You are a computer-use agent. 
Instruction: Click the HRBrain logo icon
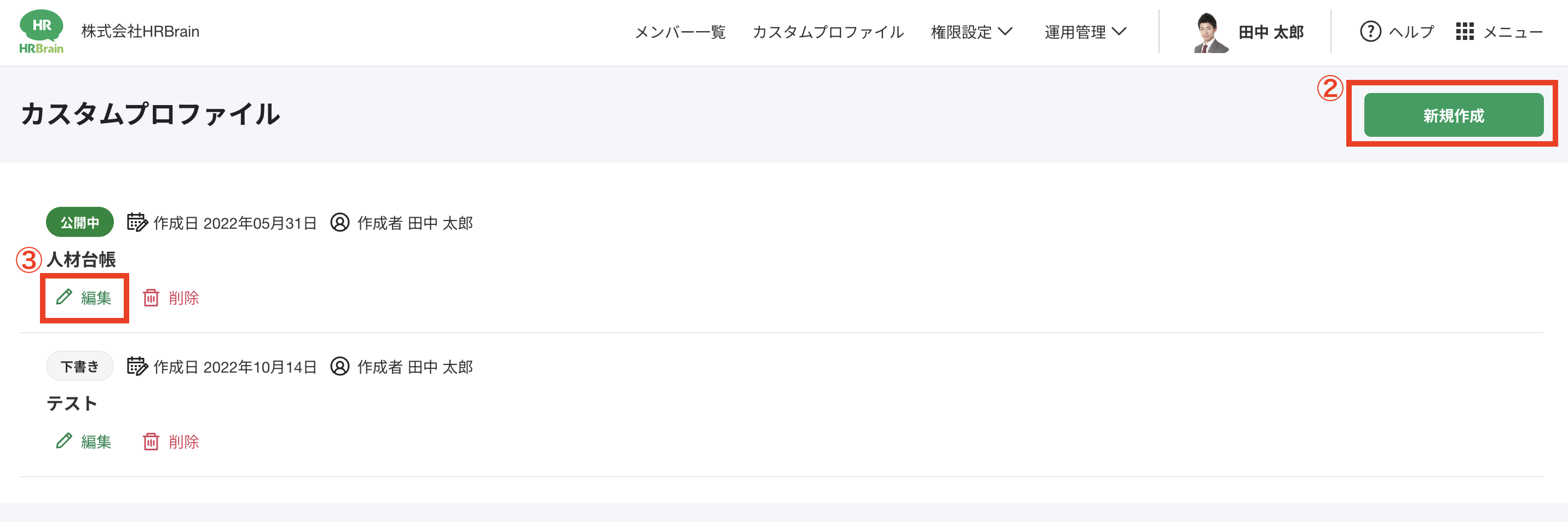tap(42, 32)
